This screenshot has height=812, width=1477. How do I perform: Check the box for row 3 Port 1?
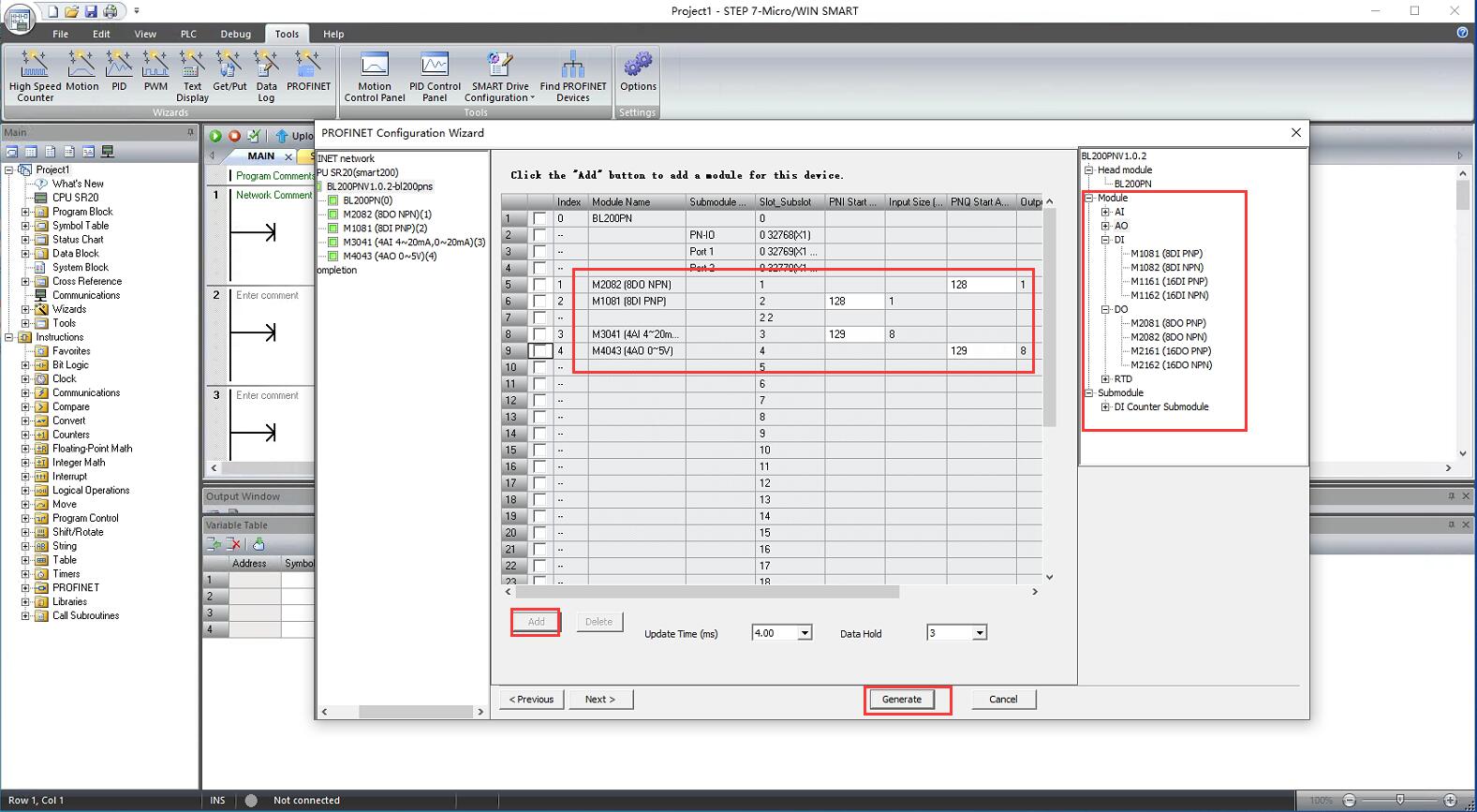(x=539, y=252)
